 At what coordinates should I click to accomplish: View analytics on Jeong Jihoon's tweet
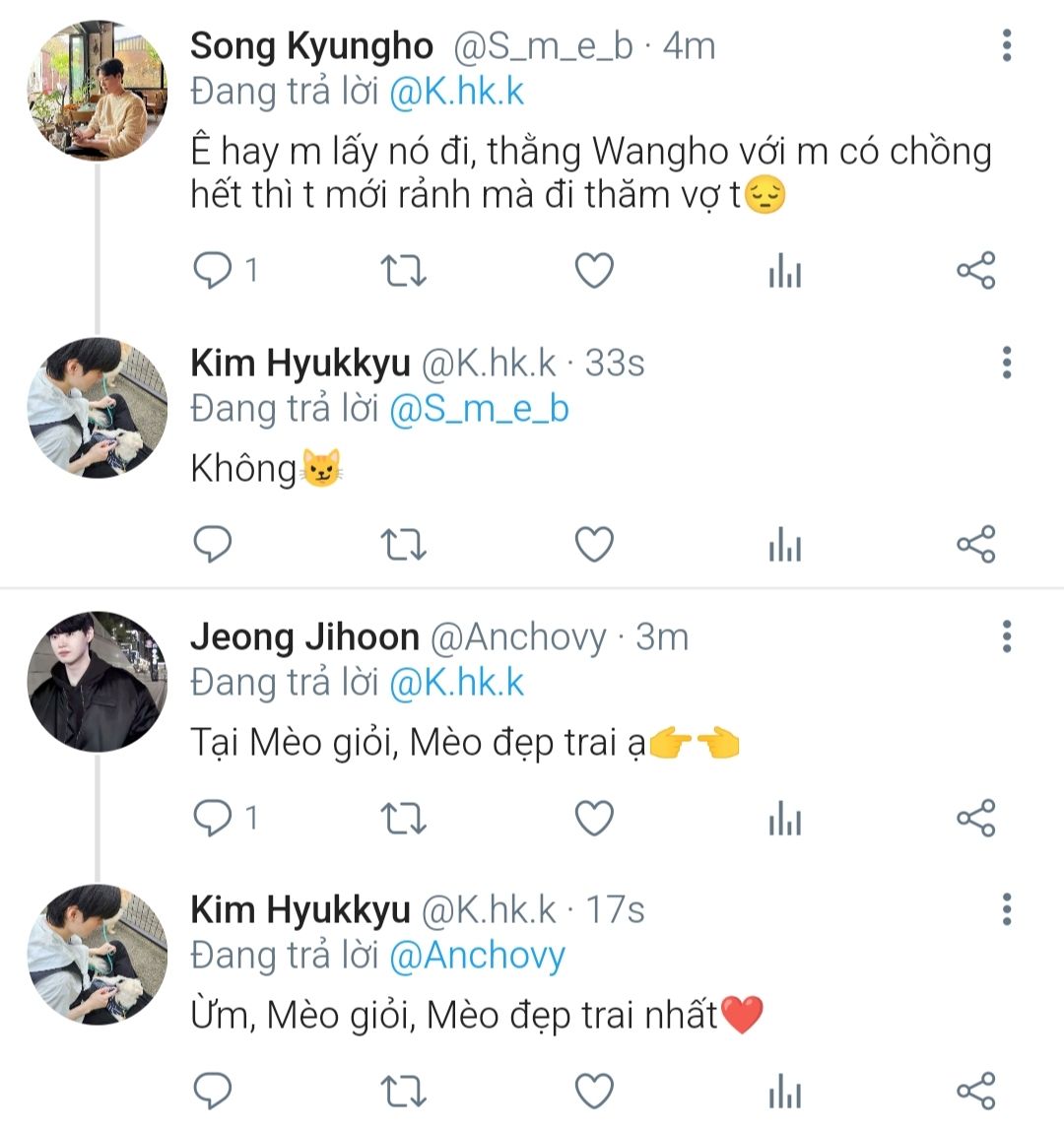[x=784, y=819]
